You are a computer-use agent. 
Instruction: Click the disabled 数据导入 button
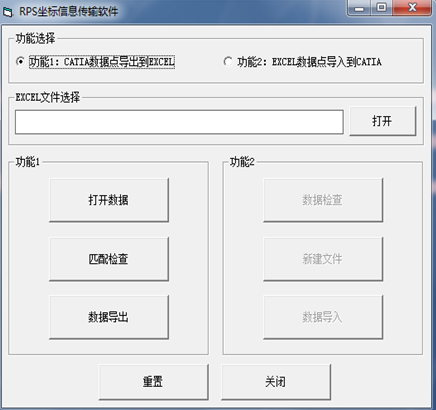(323, 317)
